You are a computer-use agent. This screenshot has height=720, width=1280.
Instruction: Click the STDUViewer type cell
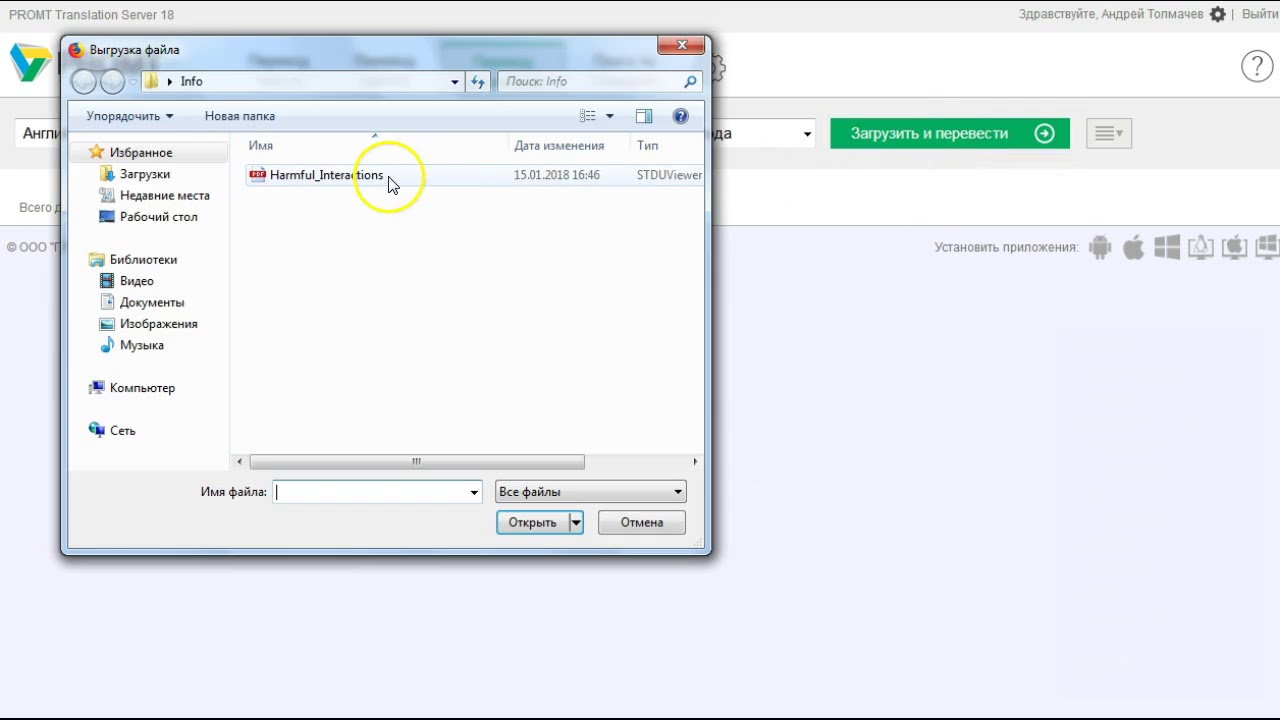click(x=669, y=175)
